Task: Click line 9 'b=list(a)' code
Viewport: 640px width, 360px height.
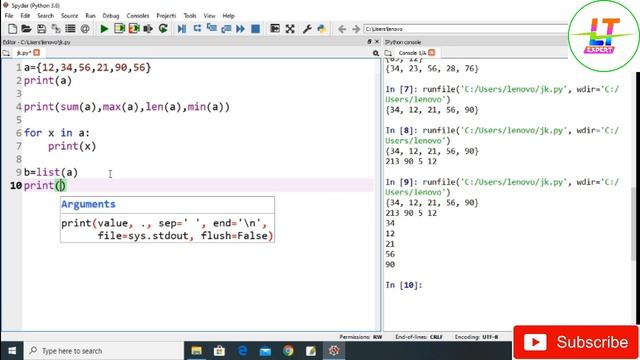Action: pos(51,172)
